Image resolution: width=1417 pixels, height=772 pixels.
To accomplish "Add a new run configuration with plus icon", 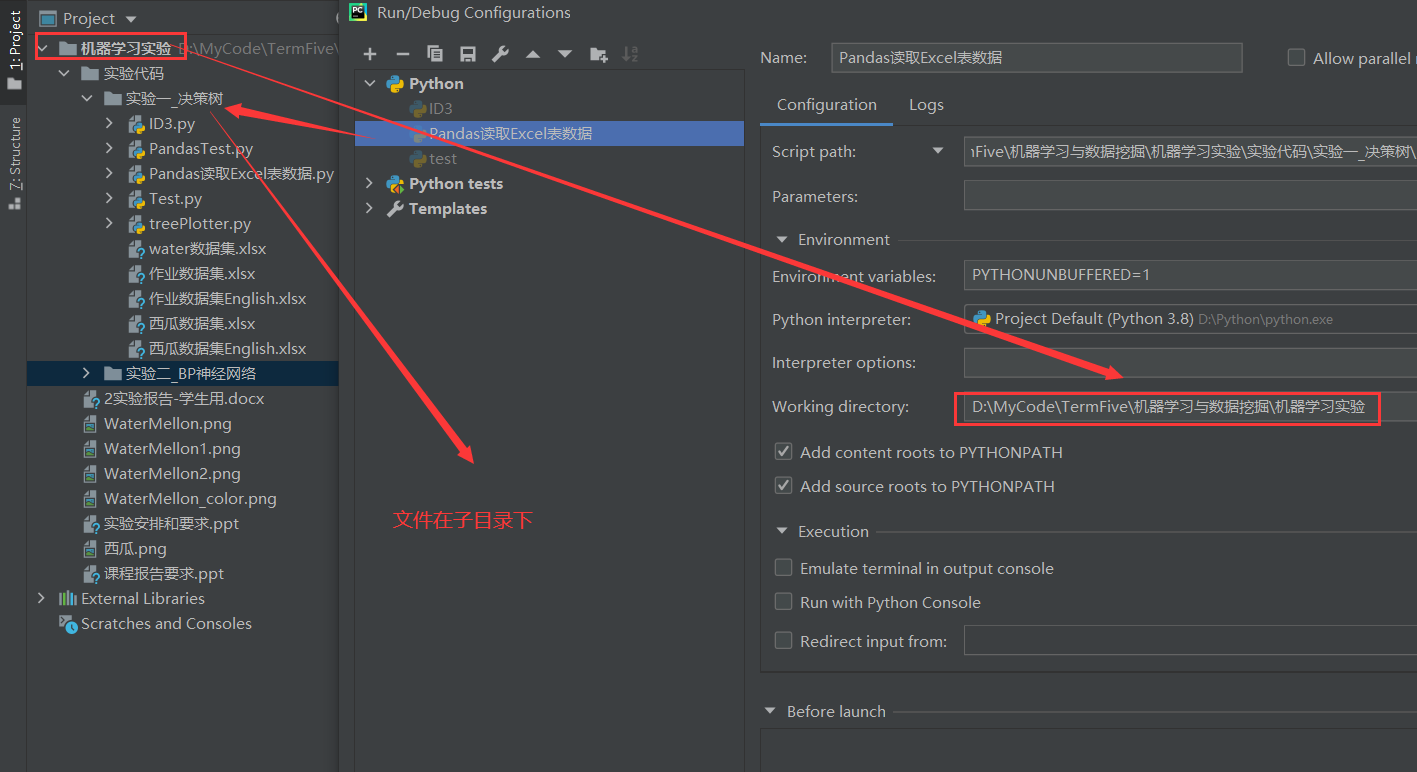I will pyautogui.click(x=370, y=54).
